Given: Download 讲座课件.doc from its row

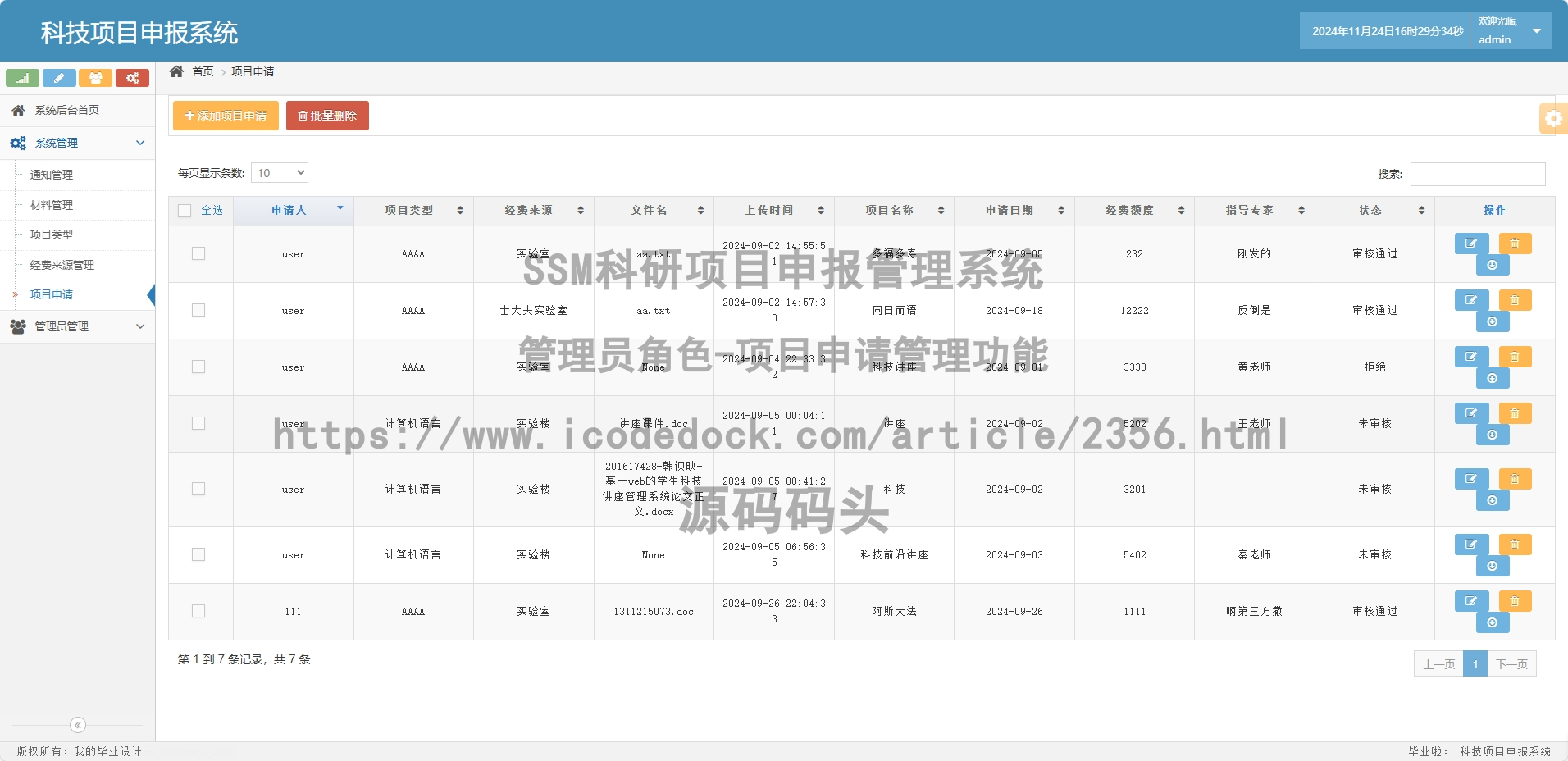Looking at the screenshot, I should pos(1493,435).
